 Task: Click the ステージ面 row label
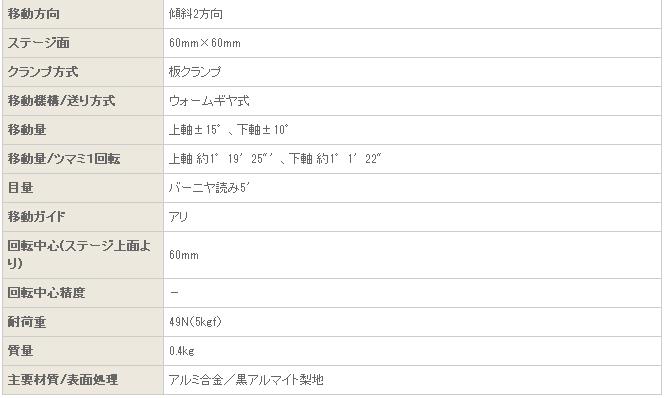pyautogui.click(x=39, y=43)
